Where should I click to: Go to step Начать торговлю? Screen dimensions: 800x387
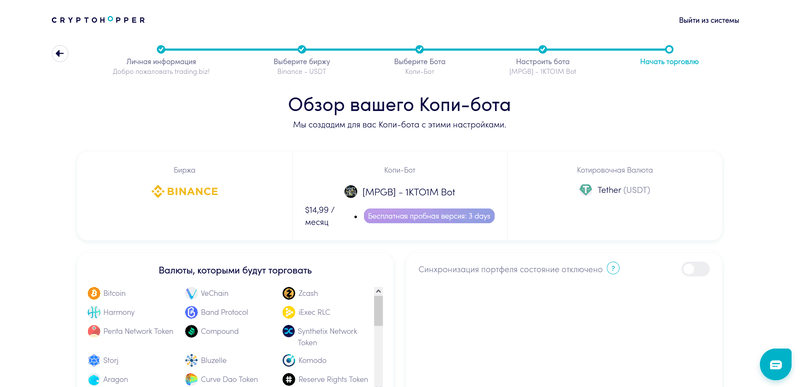pos(669,62)
